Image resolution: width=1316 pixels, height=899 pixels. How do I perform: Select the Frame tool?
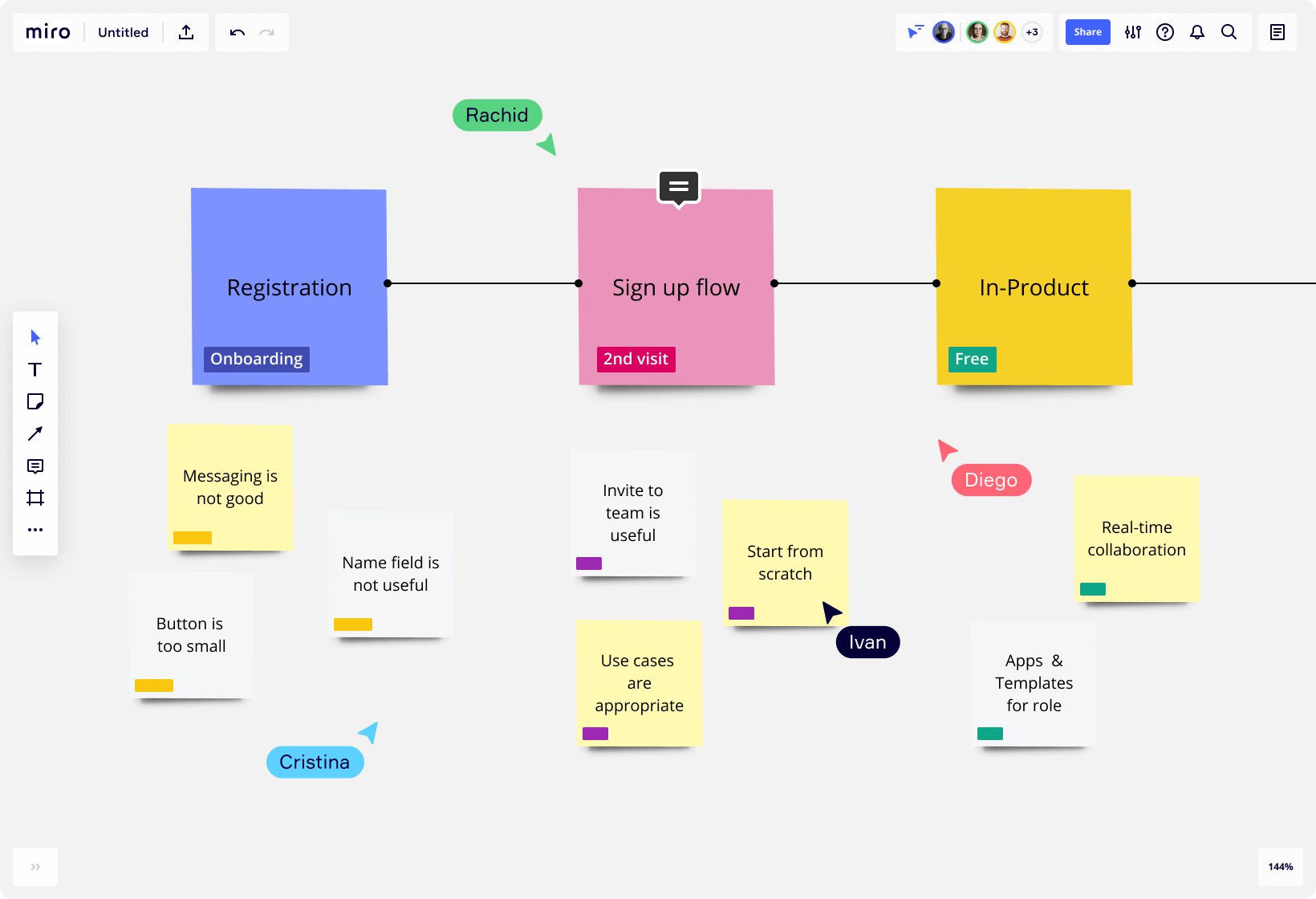35,498
